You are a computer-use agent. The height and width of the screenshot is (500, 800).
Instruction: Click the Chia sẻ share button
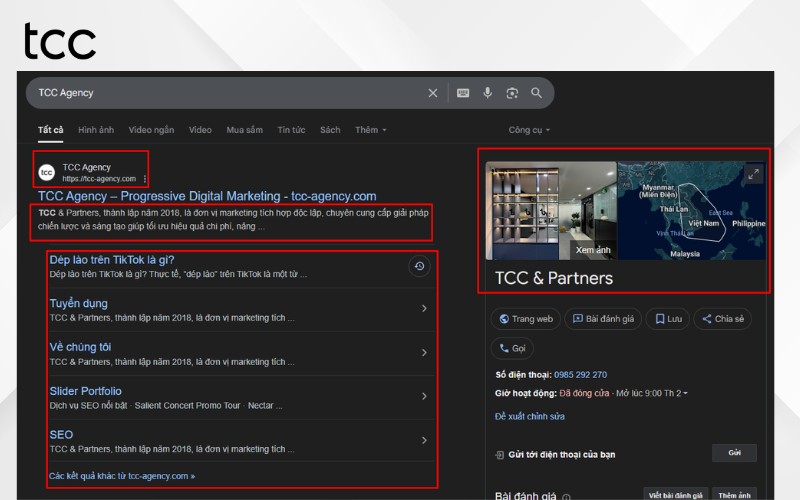point(722,319)
